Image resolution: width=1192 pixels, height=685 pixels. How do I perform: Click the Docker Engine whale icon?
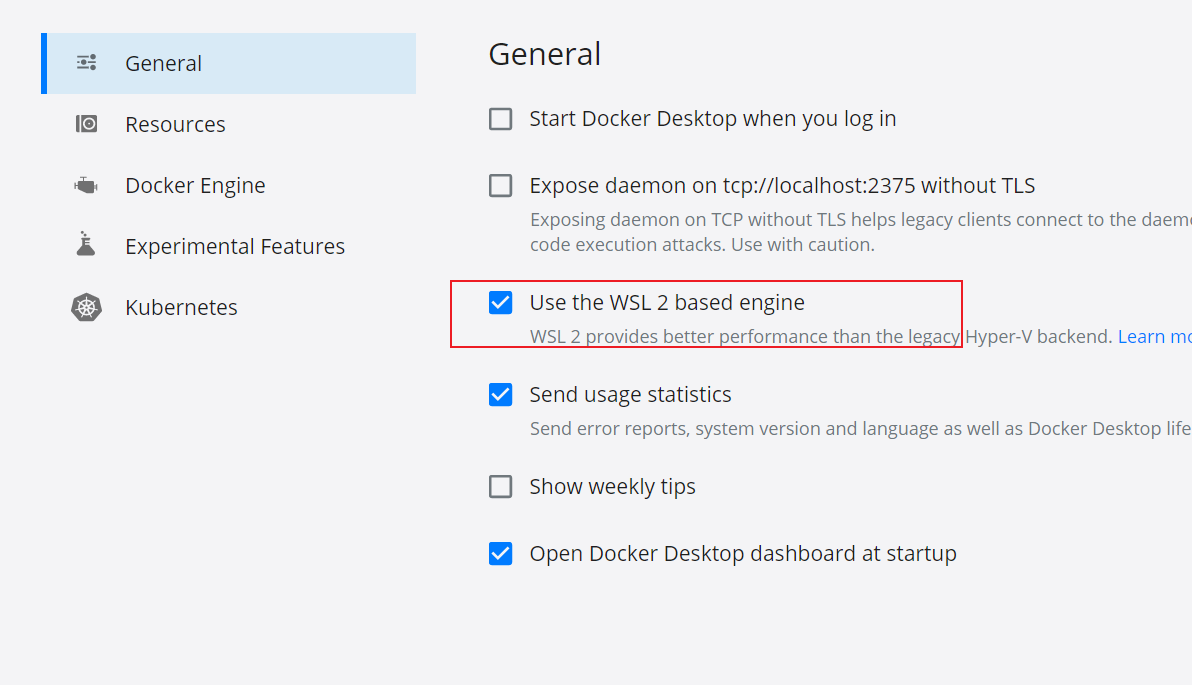click(87, 185)
